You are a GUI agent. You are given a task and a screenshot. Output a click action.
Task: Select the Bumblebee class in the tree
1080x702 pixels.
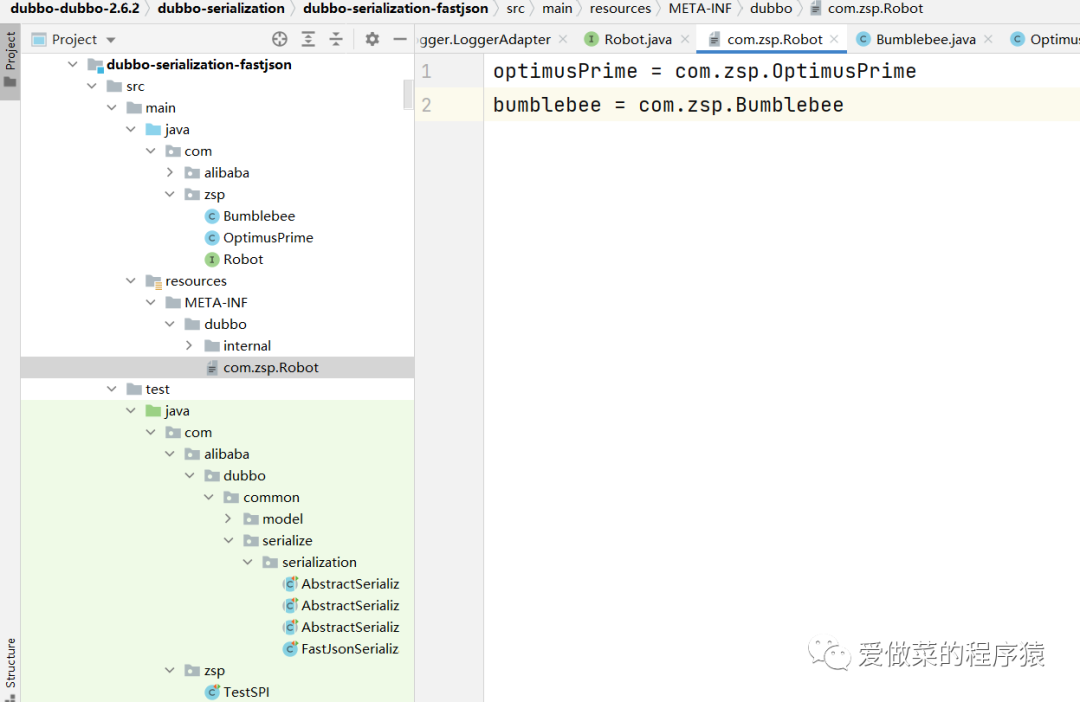pos(259,216)
